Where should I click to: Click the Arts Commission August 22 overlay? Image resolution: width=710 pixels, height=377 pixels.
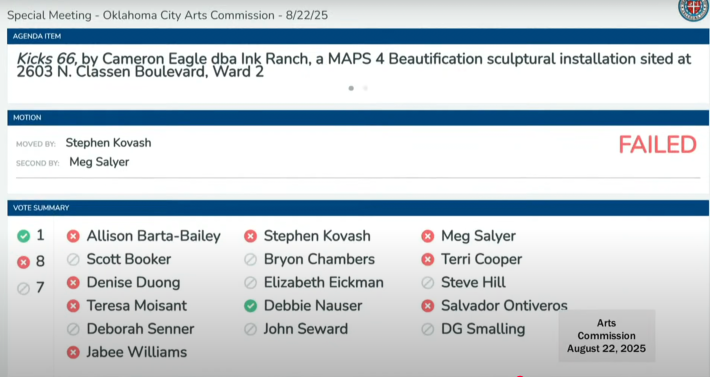click(606, 335)
